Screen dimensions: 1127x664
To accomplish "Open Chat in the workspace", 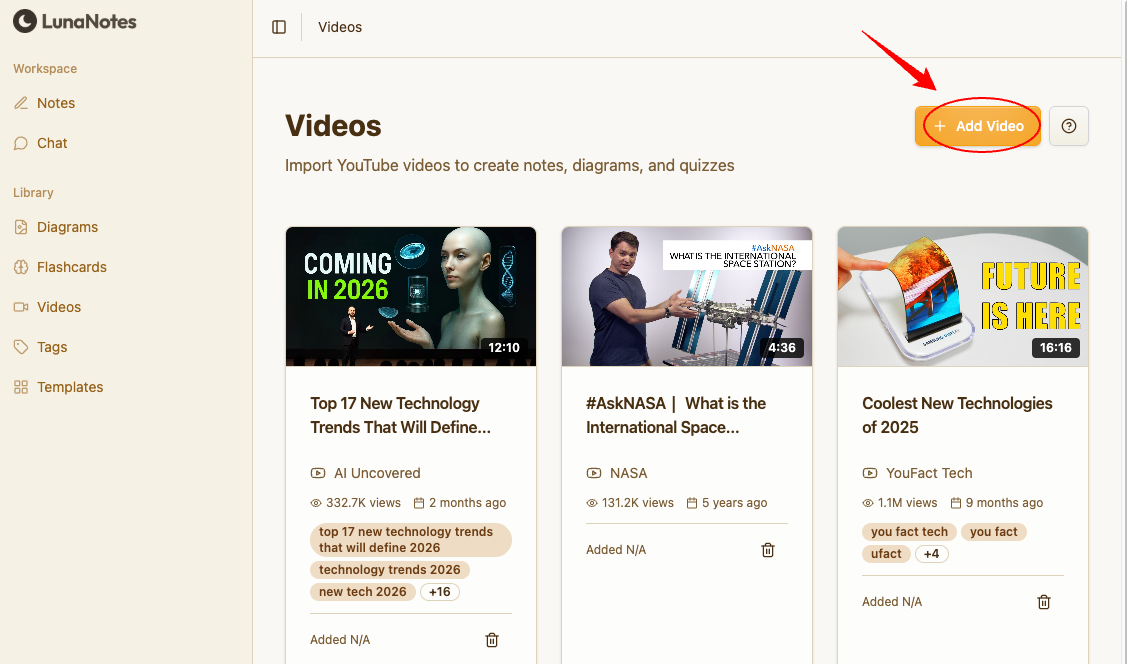I will coord(52,143).
